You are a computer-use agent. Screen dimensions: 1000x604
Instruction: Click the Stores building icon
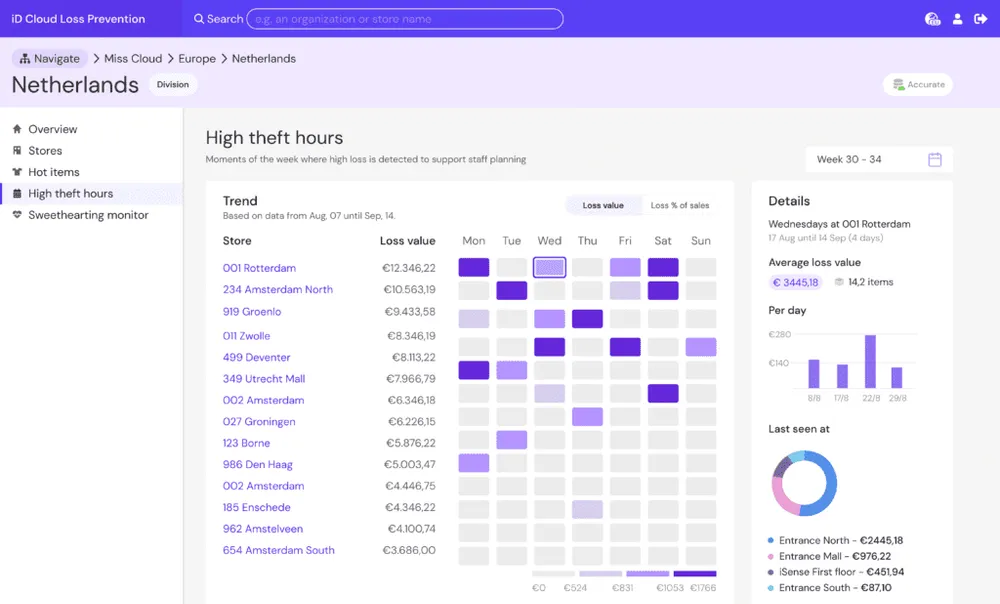pos(17,151)
